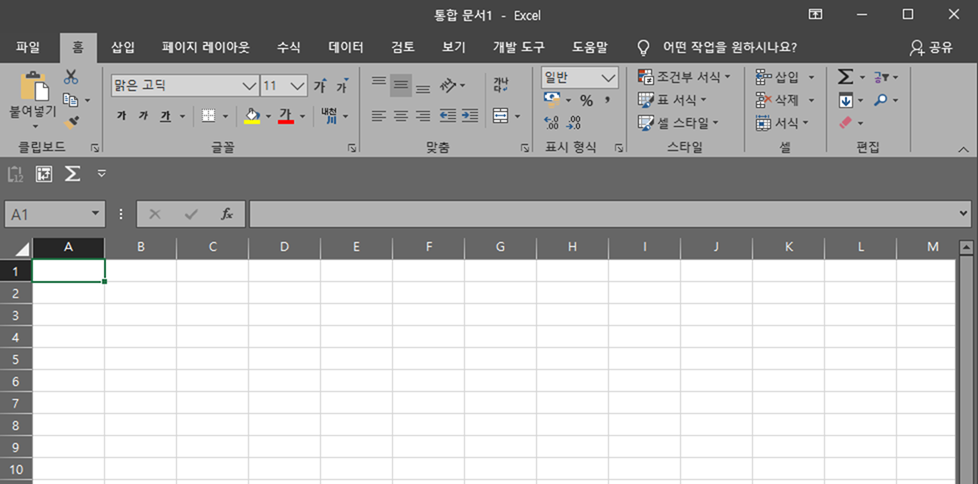Increase font size with larger 가 icon

coord(320,85)
